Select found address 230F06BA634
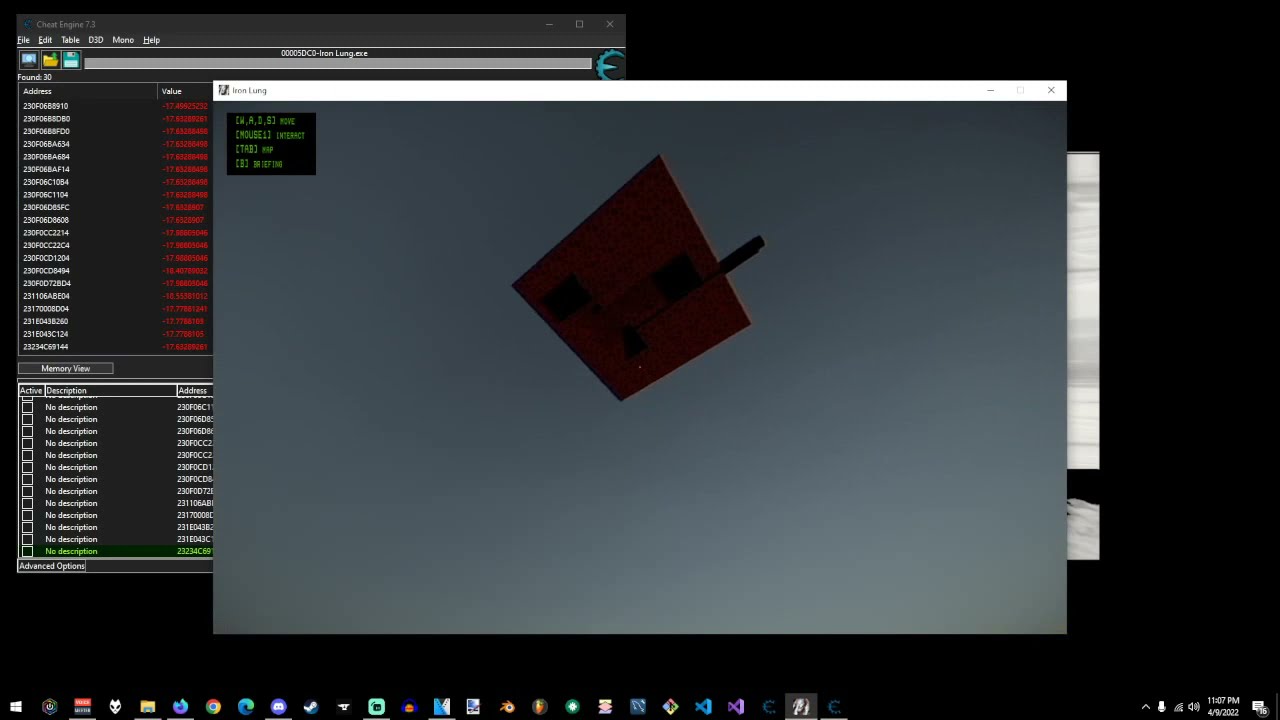The image size is (1280, 720). coord(46,144)
